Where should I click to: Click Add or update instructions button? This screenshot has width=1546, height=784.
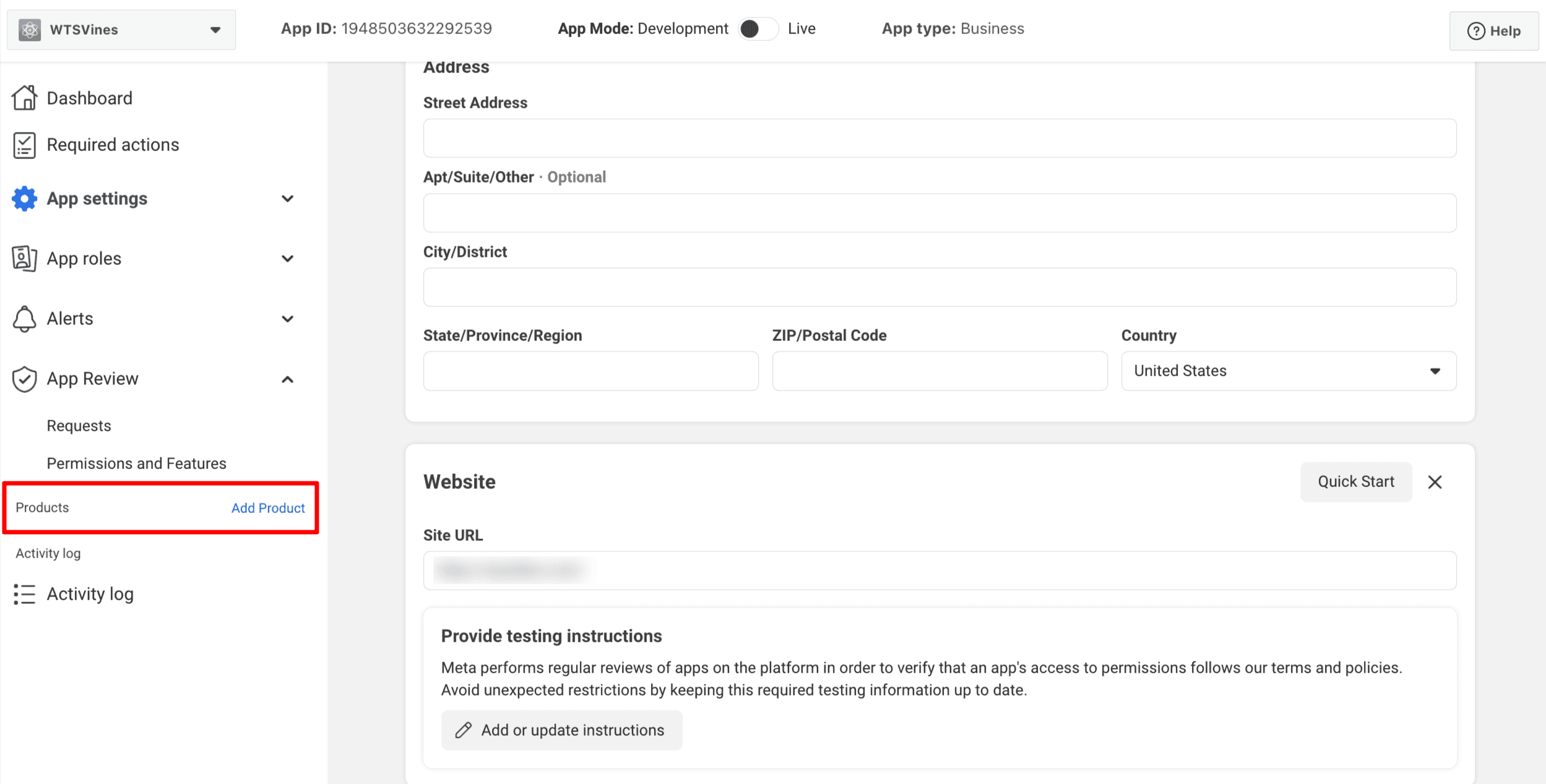click(561, 730)
